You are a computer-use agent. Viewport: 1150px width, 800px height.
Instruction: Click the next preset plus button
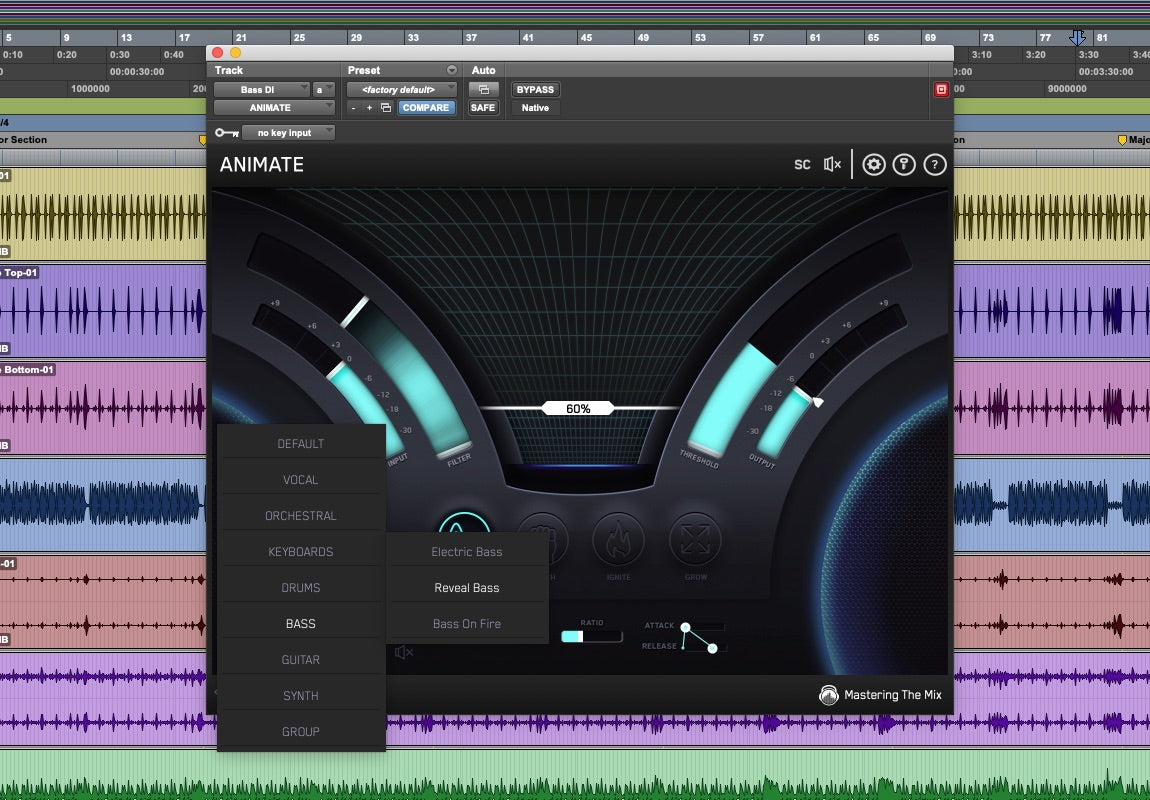pos(369,108)
